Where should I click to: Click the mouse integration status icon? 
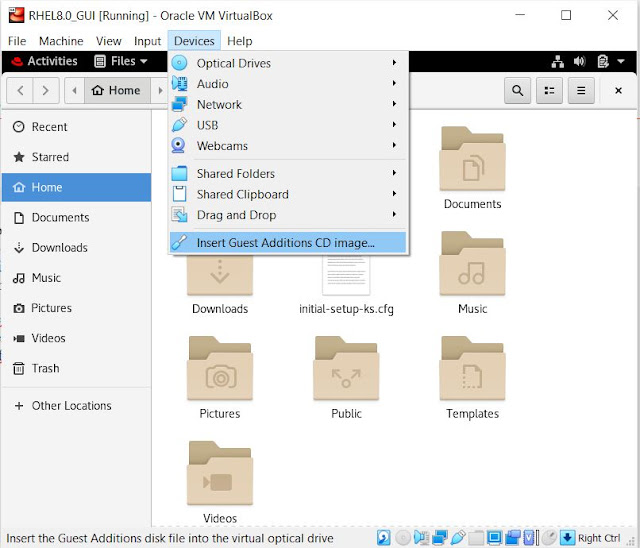click(x=549, y=537)
